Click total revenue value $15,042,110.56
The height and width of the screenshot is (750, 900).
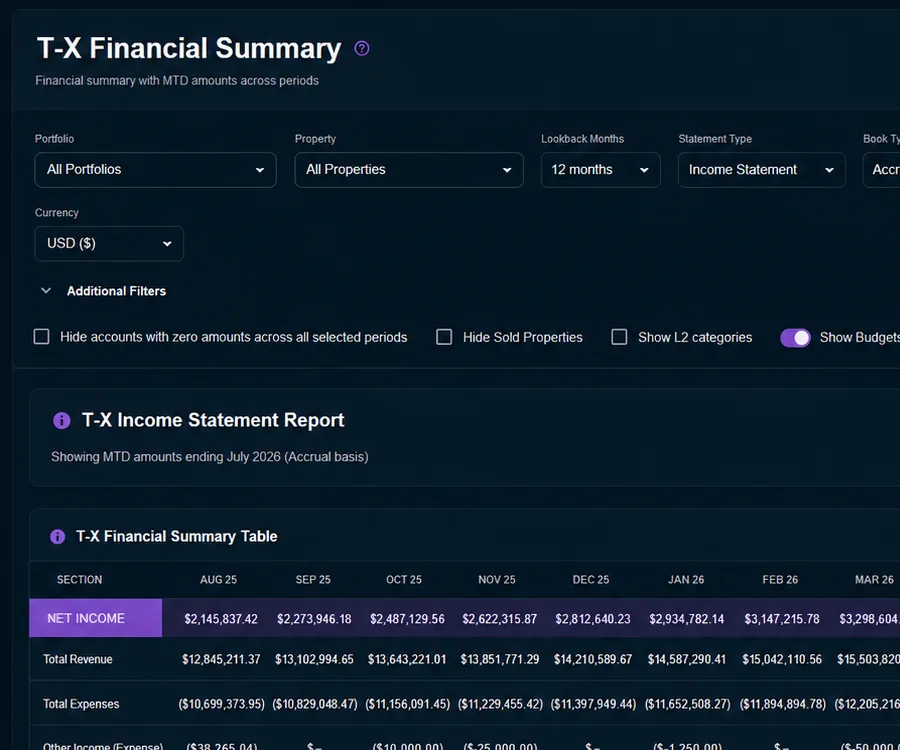click(x=782, y=659)
